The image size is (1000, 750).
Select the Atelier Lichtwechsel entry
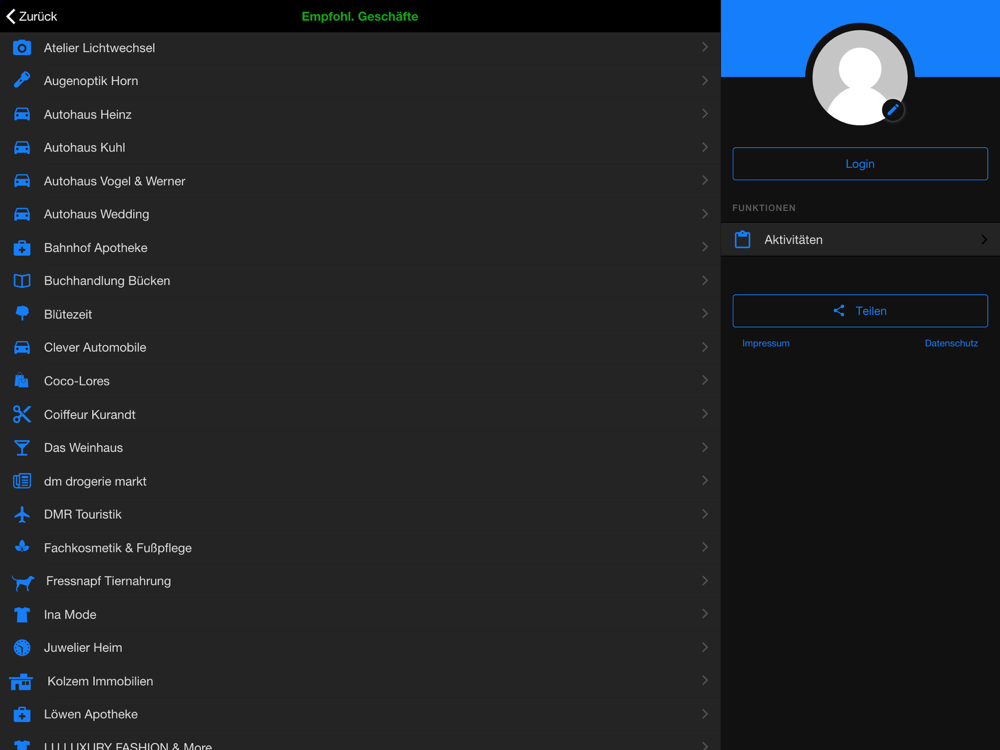click(360, 48)
